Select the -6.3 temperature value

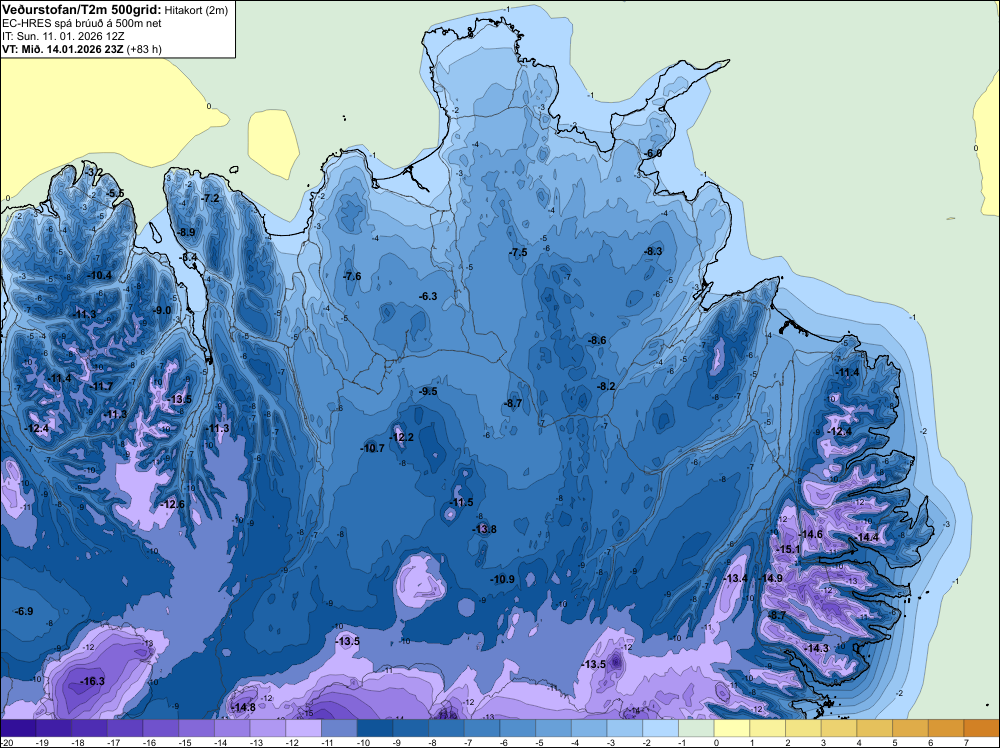[428, 297]
